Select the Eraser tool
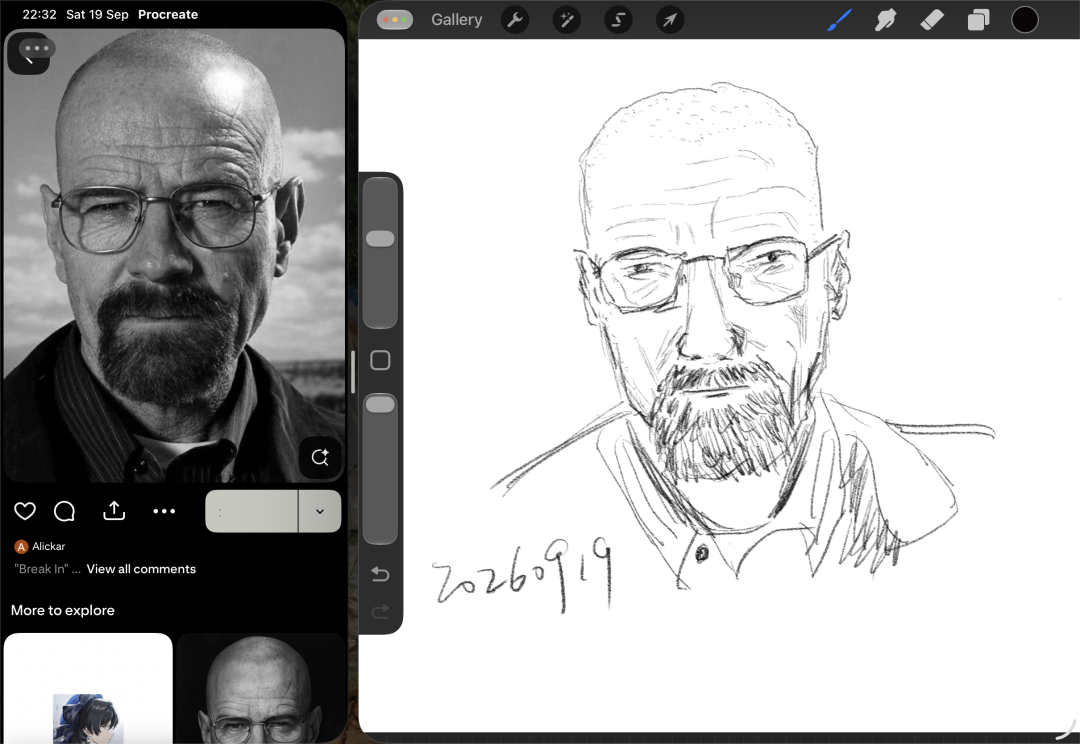This screenshot has width=1080, height=744. point(931,20)
